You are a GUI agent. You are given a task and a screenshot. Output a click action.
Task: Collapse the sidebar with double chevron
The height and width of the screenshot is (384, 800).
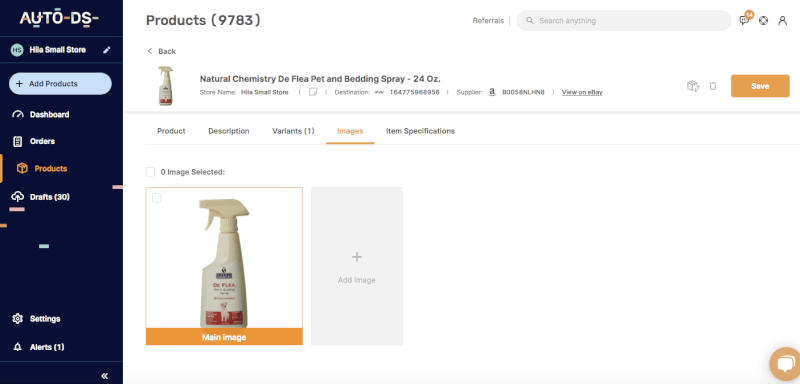105,376
